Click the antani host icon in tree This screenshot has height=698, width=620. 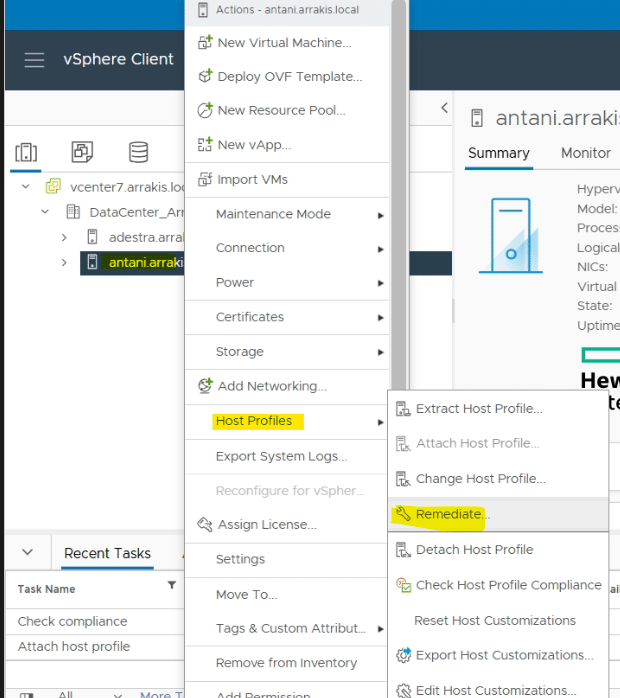pyautogui.click(x=92, y=262)
